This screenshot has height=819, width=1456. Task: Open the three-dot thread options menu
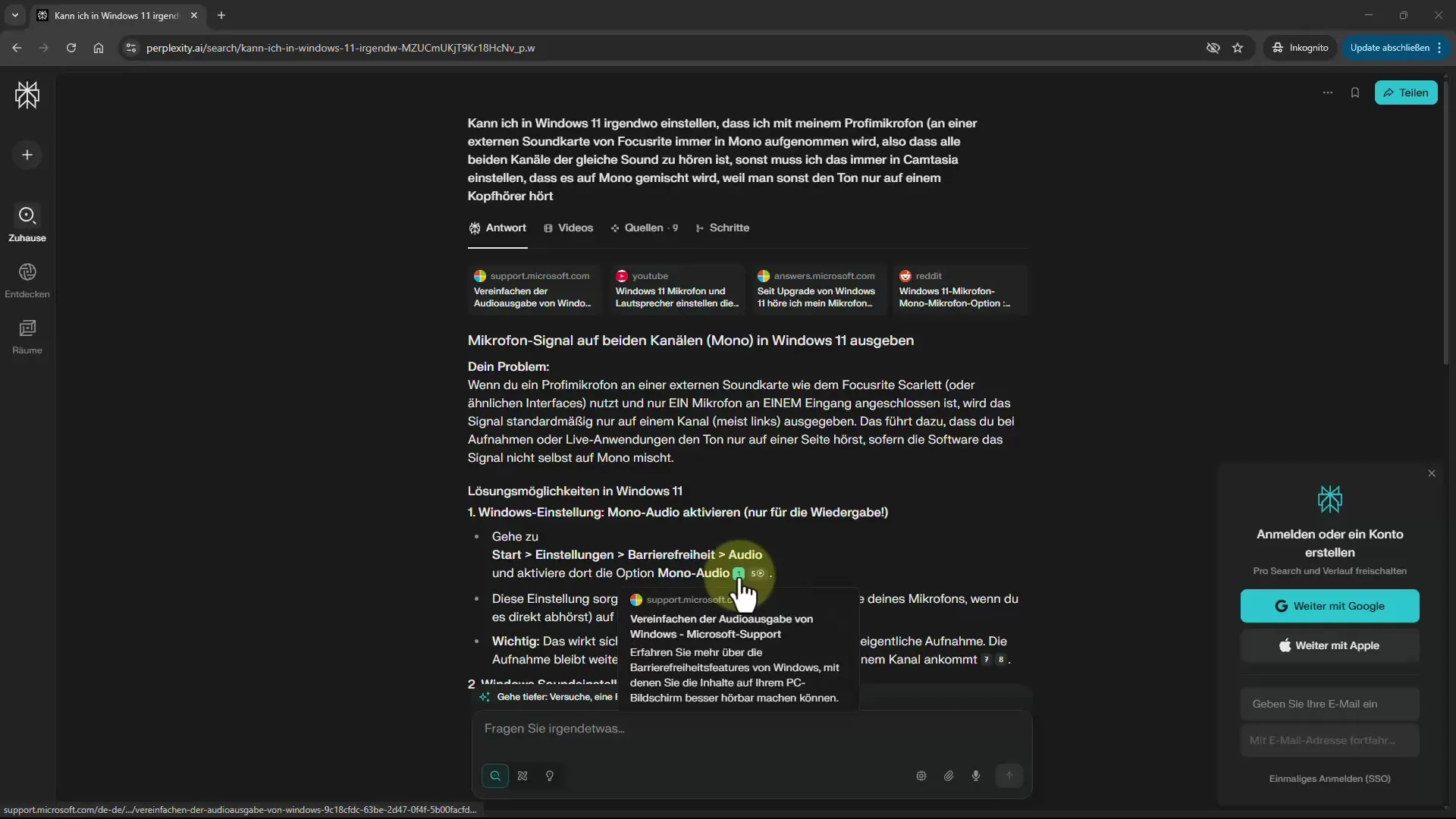[x=1328, y=93]
